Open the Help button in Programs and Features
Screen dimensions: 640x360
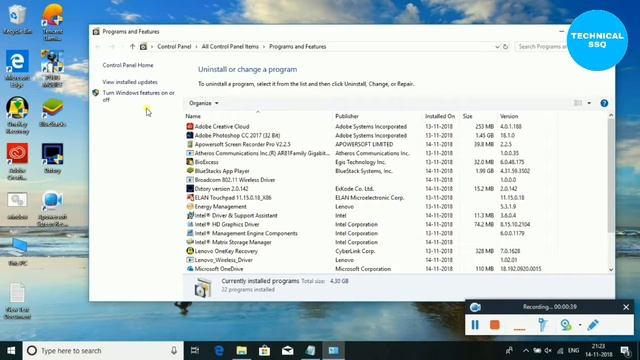(604, 103)
